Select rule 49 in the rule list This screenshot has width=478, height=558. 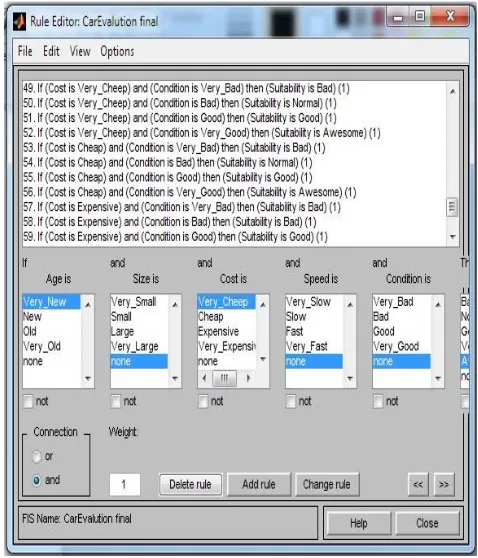point(186,88)
